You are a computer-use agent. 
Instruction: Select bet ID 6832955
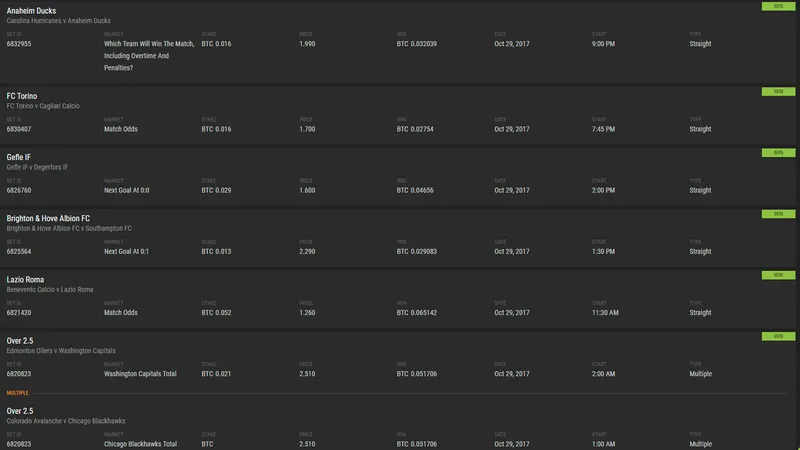19,44
